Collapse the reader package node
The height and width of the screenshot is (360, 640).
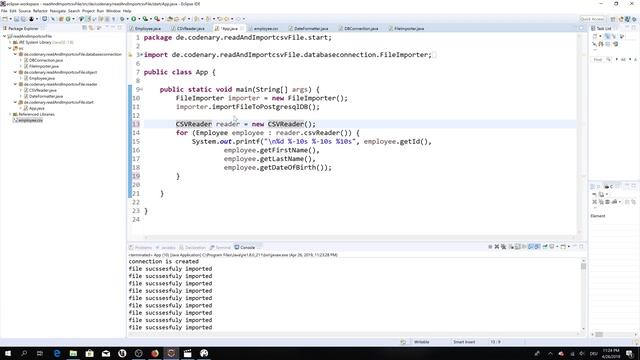16,84
